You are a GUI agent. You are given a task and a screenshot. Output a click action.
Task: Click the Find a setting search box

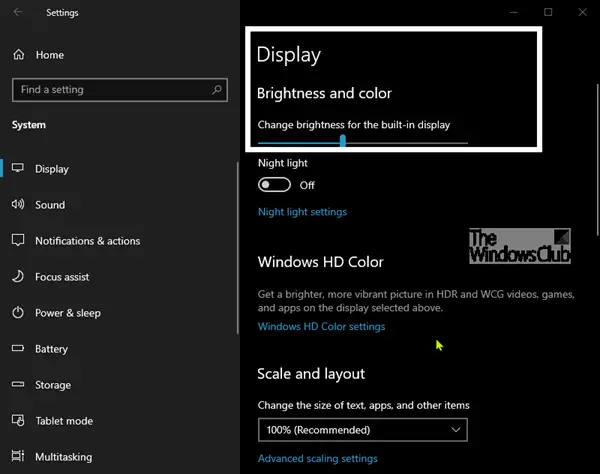(110, 90)
